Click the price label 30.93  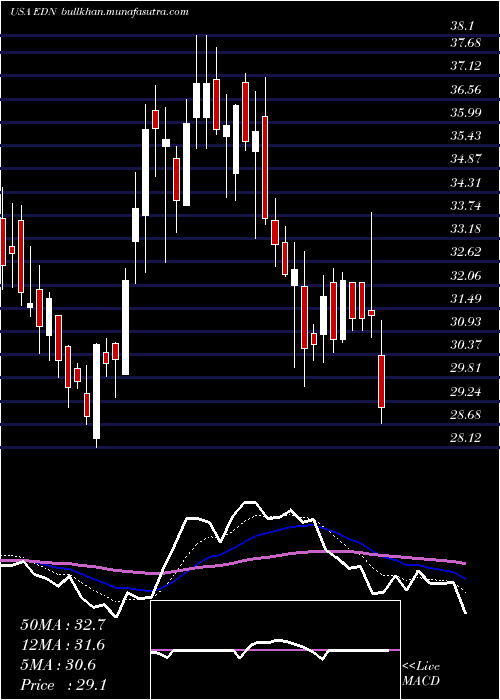[466, 321]
